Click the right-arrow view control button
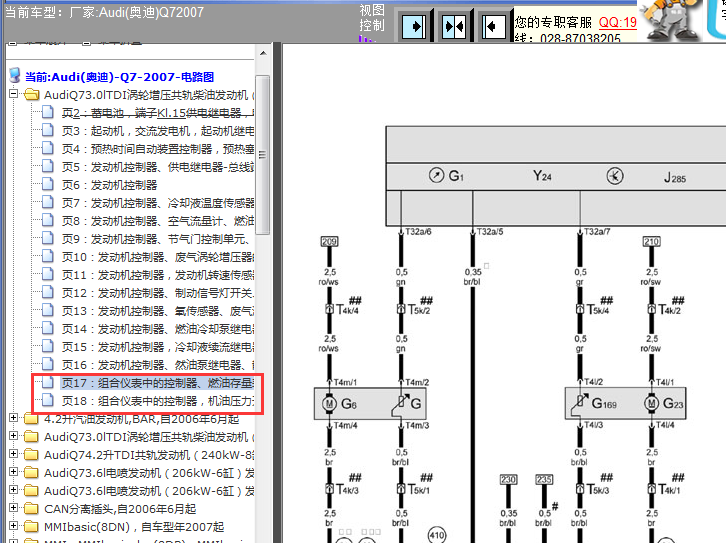Screen dimensions: 726x543 pos(414,26)
